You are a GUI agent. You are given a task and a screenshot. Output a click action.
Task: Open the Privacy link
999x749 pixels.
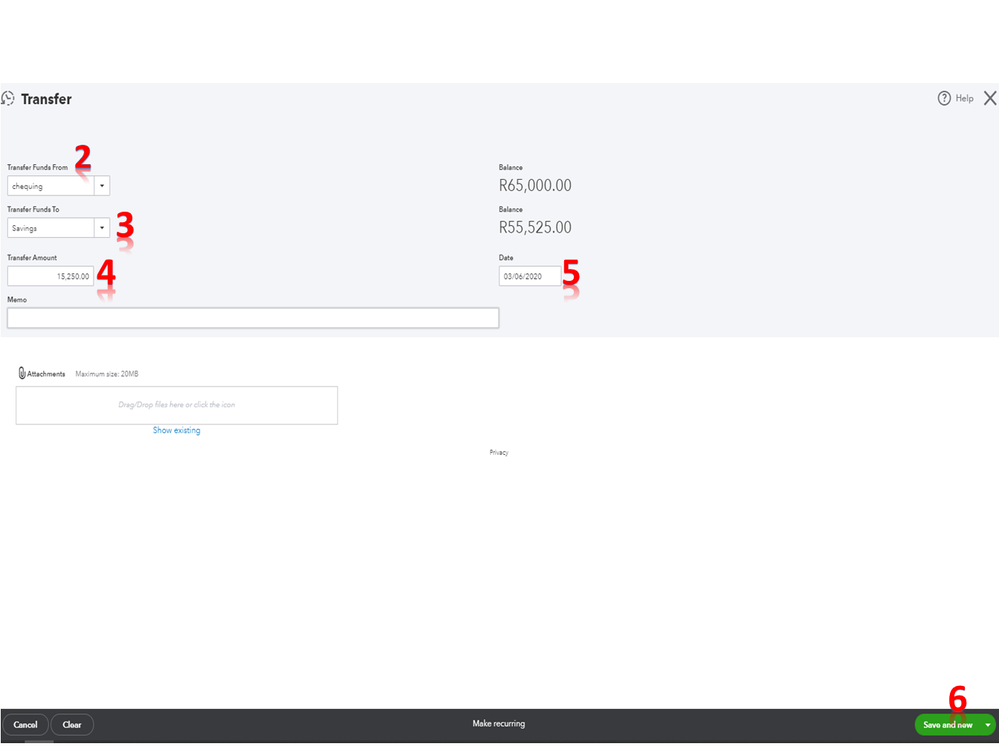pos(499,452)
